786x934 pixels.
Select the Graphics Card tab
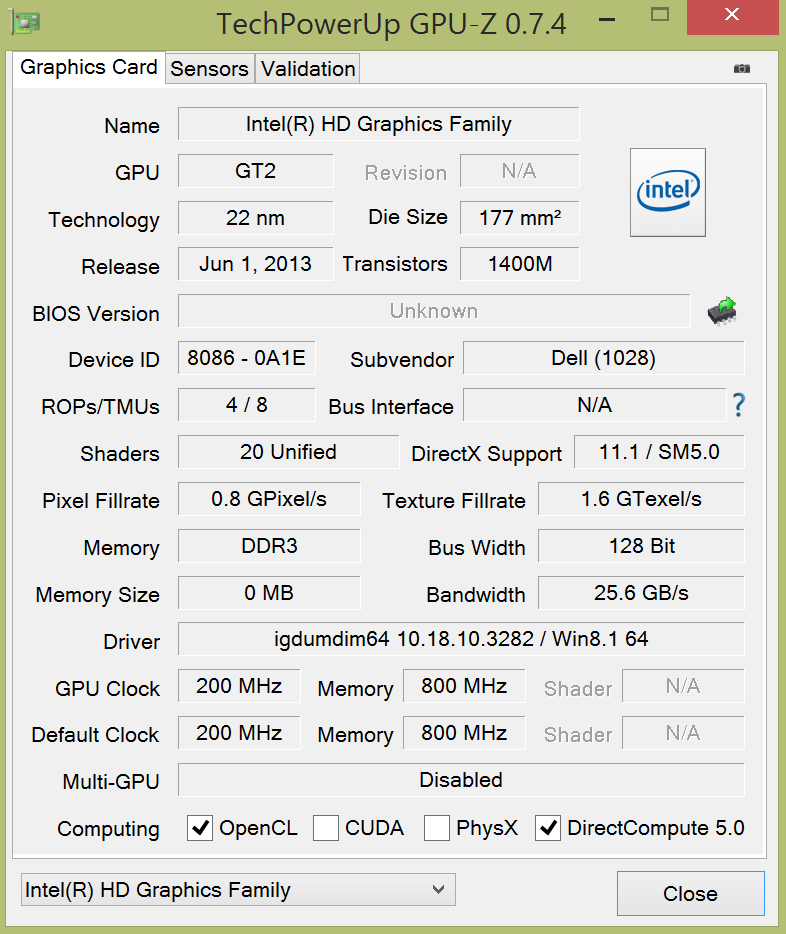tap(89, 67)
